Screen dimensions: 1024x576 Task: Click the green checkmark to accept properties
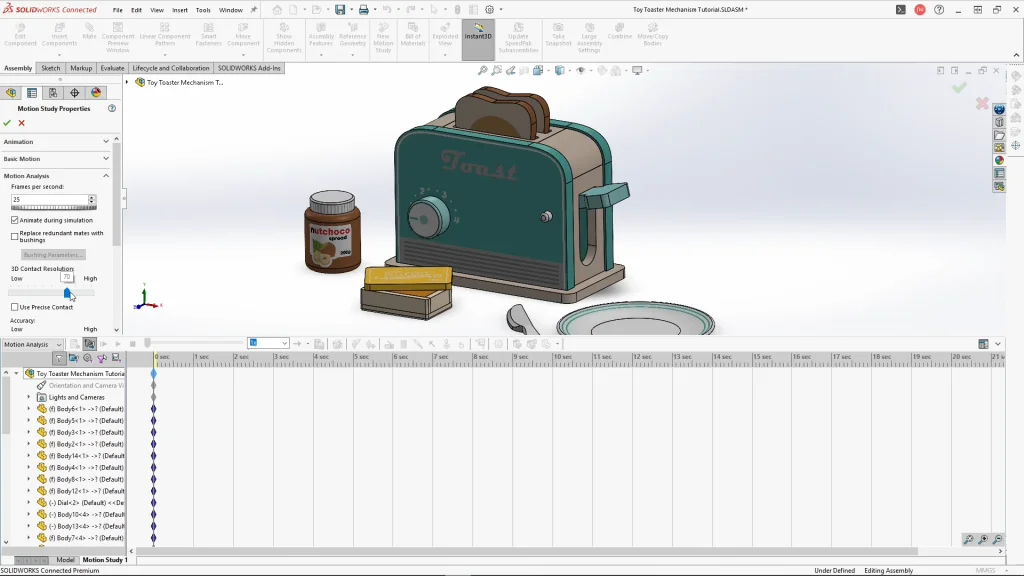7,123
